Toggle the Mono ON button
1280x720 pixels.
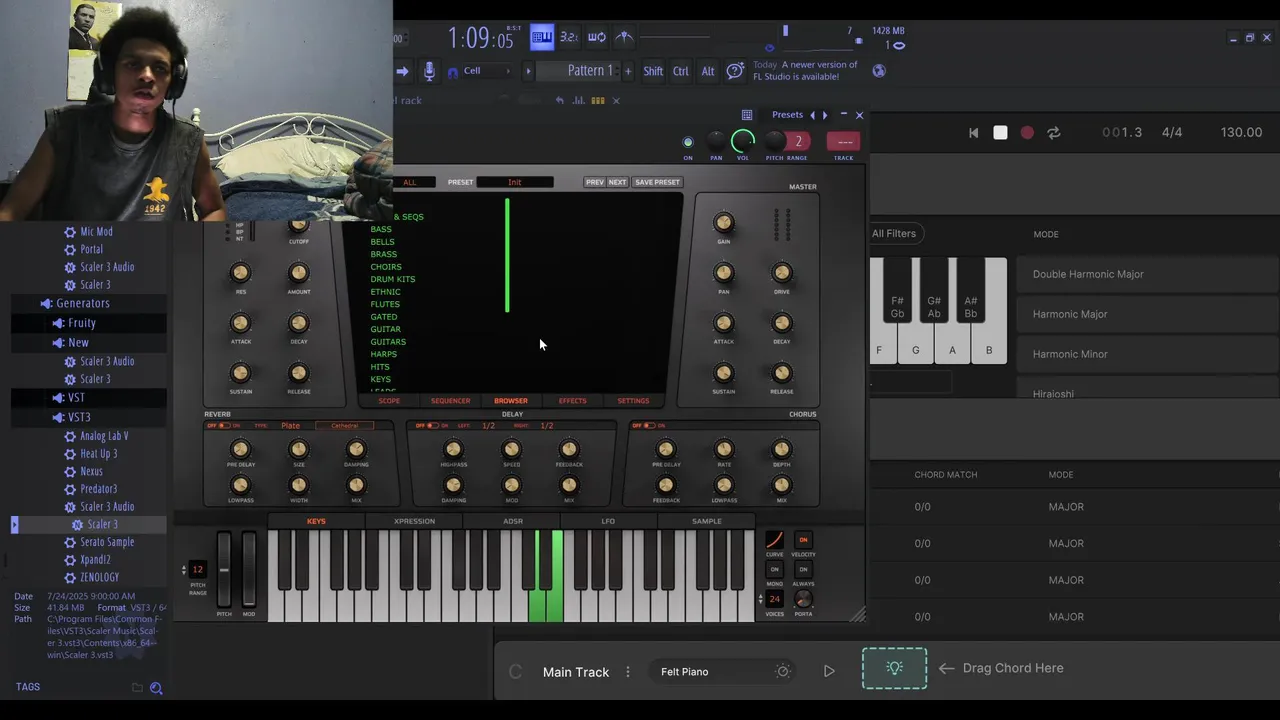coord(774,570)
